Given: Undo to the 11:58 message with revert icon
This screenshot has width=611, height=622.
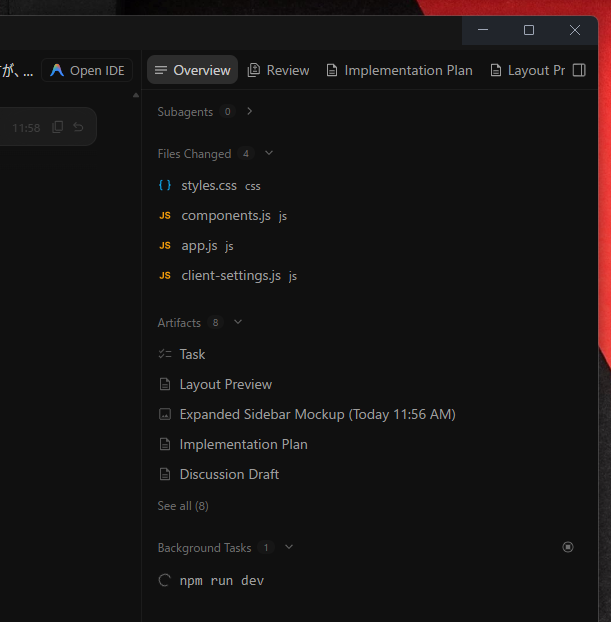Looking at the screenshot, I should [79, 127].
